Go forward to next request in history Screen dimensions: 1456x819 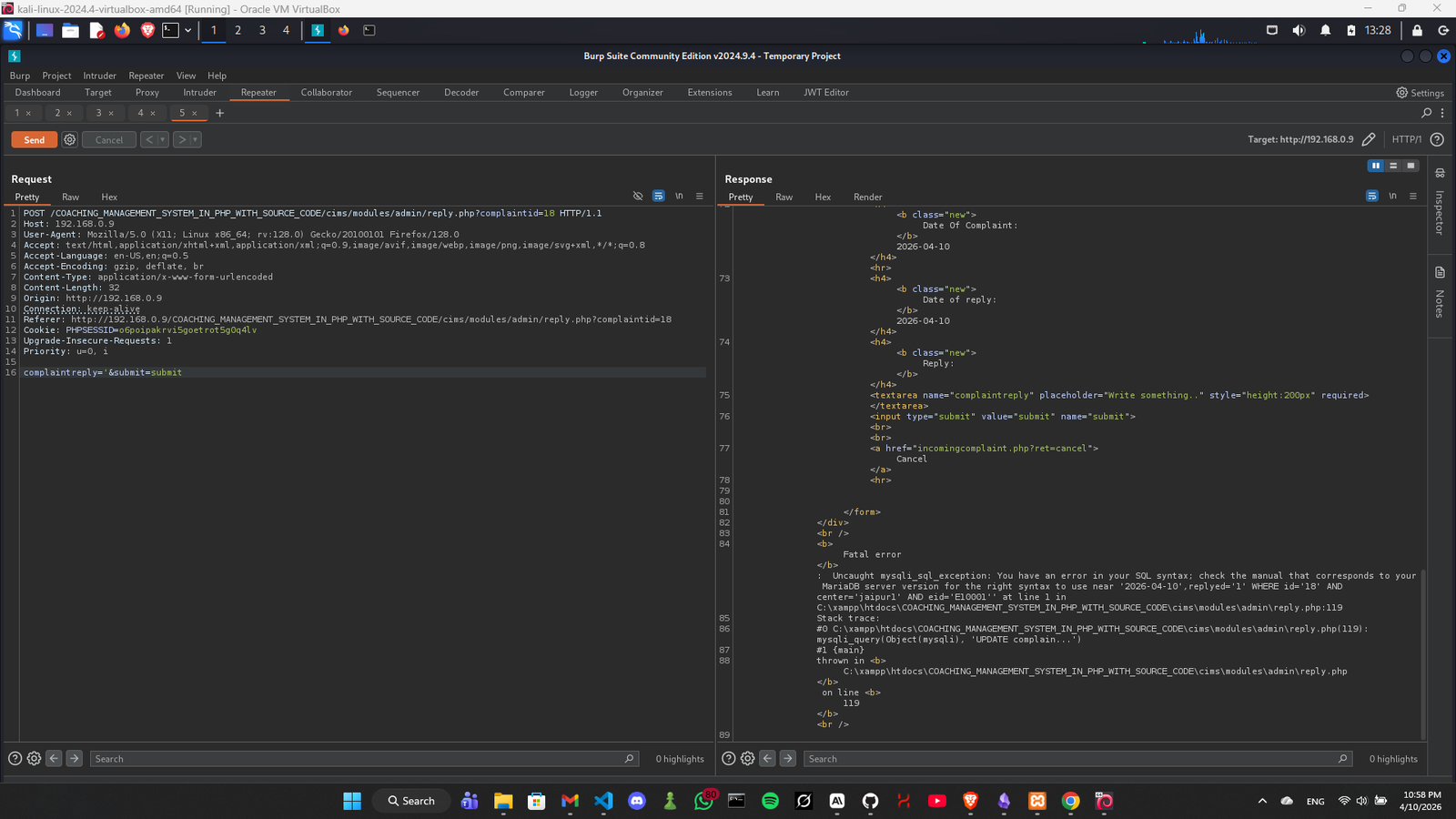pyautogui.click(x=181, y=139)
